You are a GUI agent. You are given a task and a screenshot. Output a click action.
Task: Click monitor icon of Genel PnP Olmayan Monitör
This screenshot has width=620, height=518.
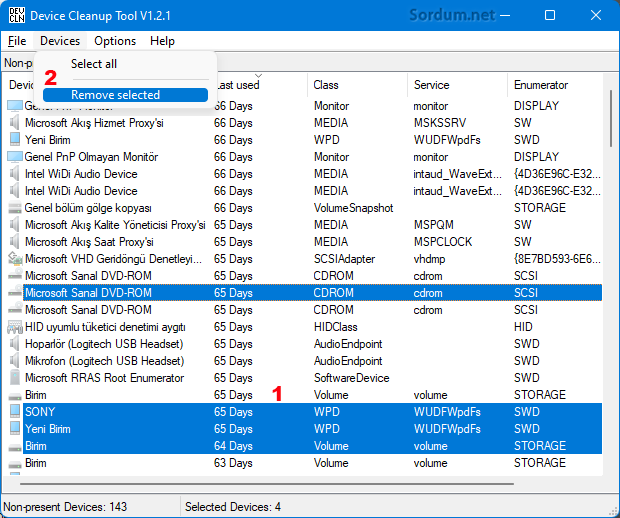tap(15, 157)
